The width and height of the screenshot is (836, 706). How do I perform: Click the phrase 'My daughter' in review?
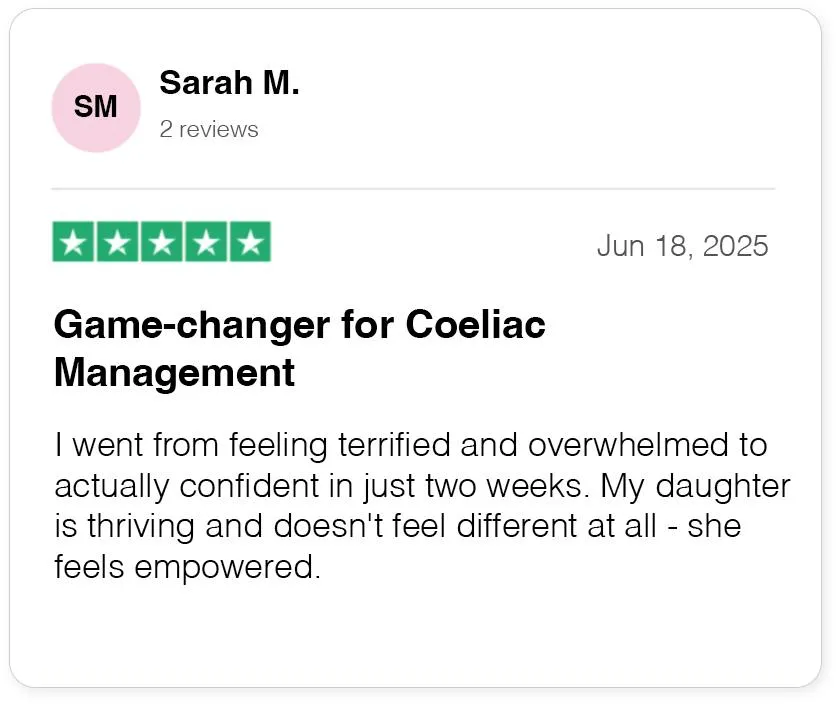pyautogui.click(x=696, y=486)
